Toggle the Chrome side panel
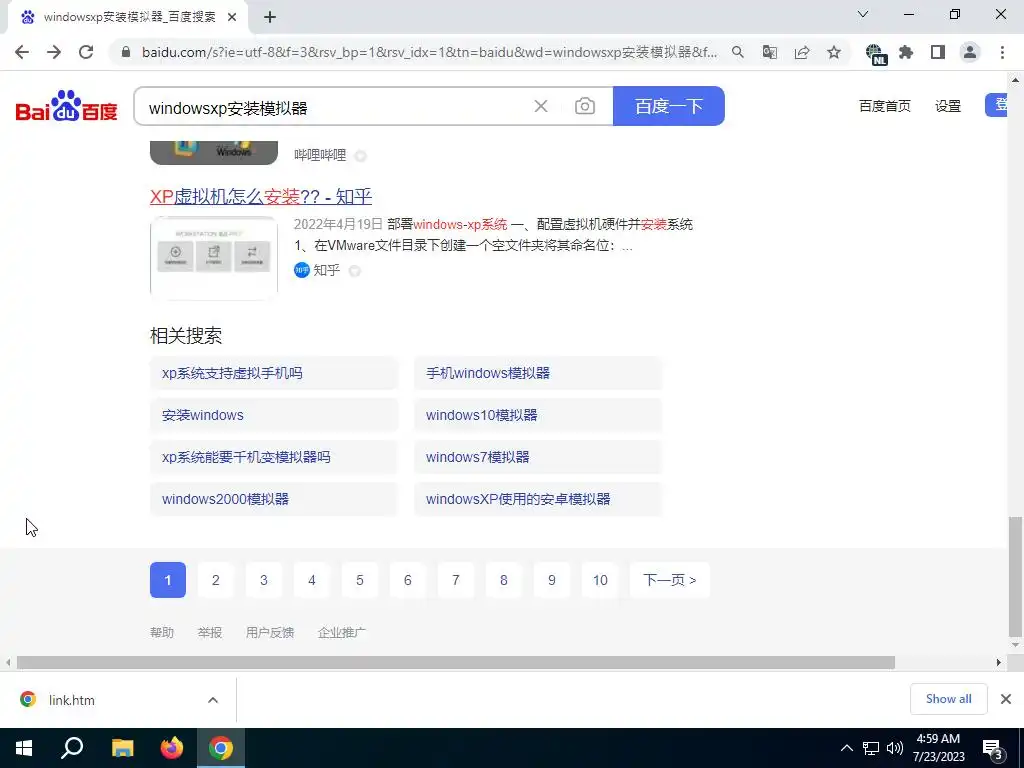Screen dimensions: 1024x768 coord(938,52)
